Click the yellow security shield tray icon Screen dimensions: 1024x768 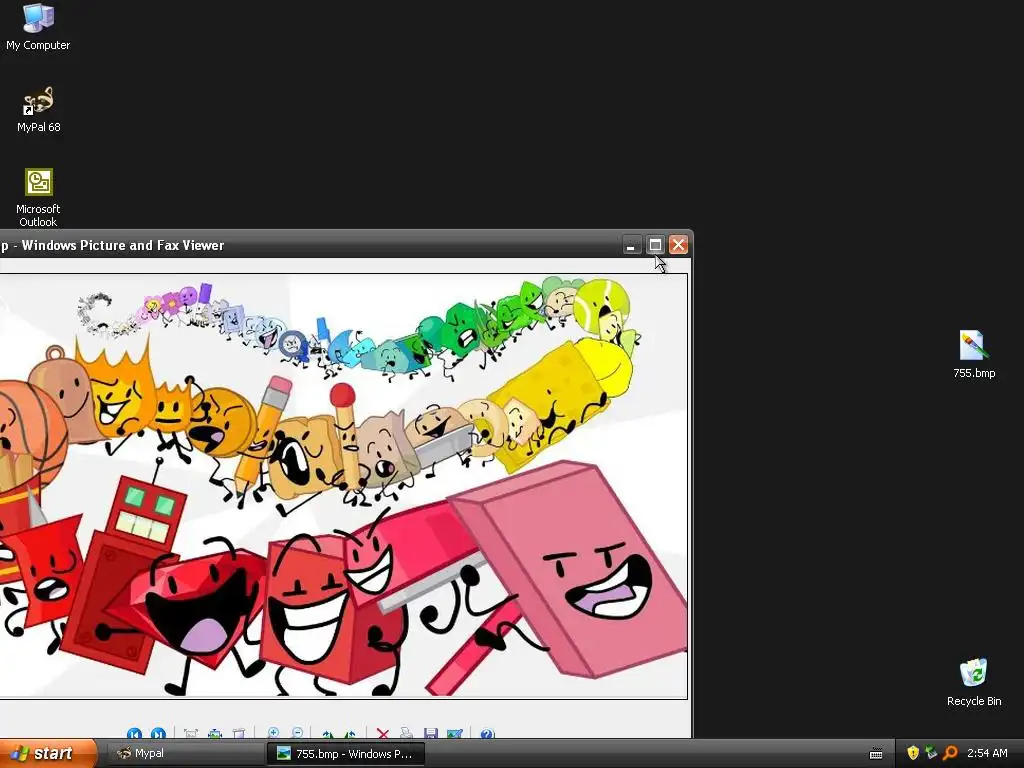coord(913,753)
